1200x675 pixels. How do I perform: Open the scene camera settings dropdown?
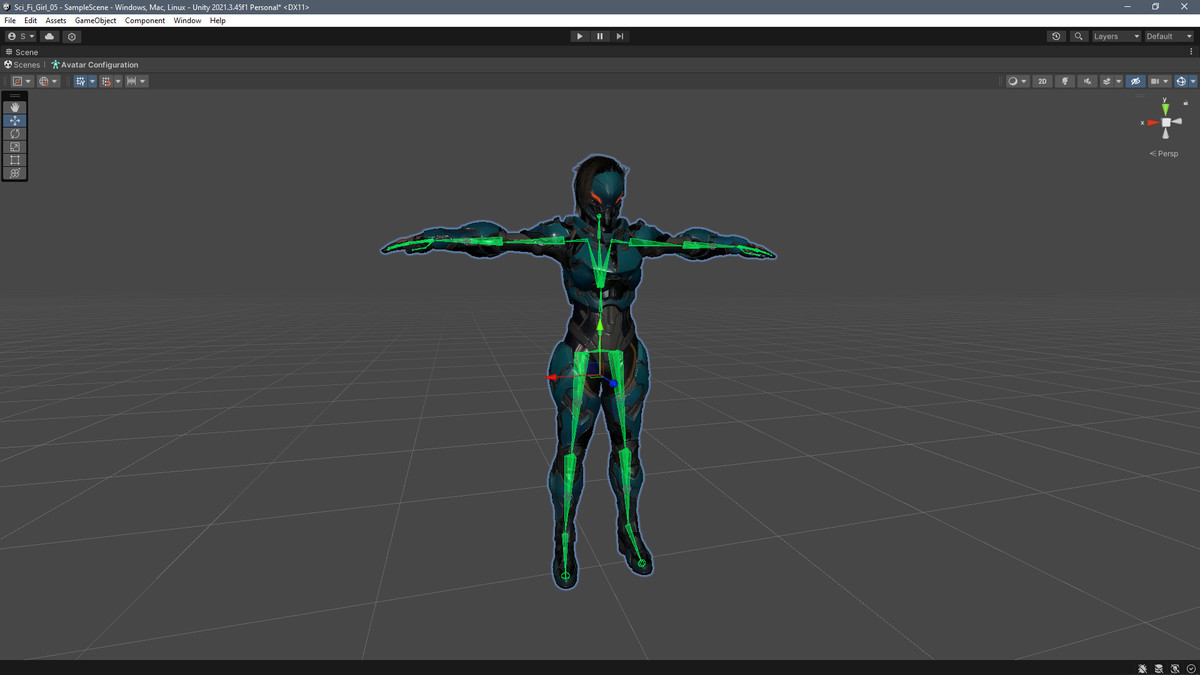[1159, 81]
